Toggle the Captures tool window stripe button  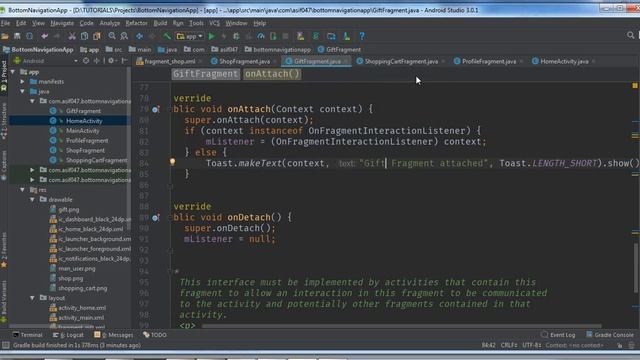pyautogui.click(x=4, y=165)
